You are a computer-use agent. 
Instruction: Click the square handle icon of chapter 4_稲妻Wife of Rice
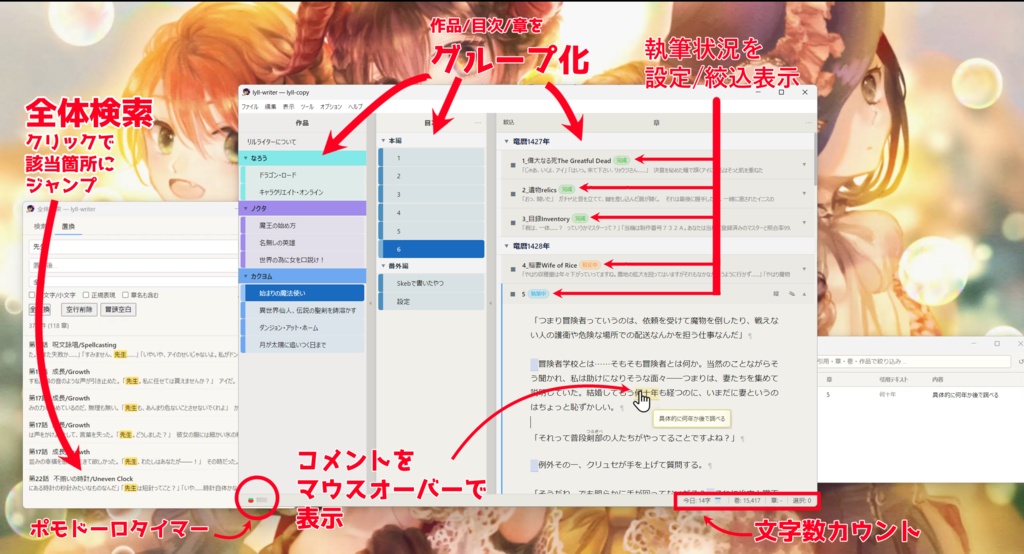pyautogui.click(x=513, y=270)
